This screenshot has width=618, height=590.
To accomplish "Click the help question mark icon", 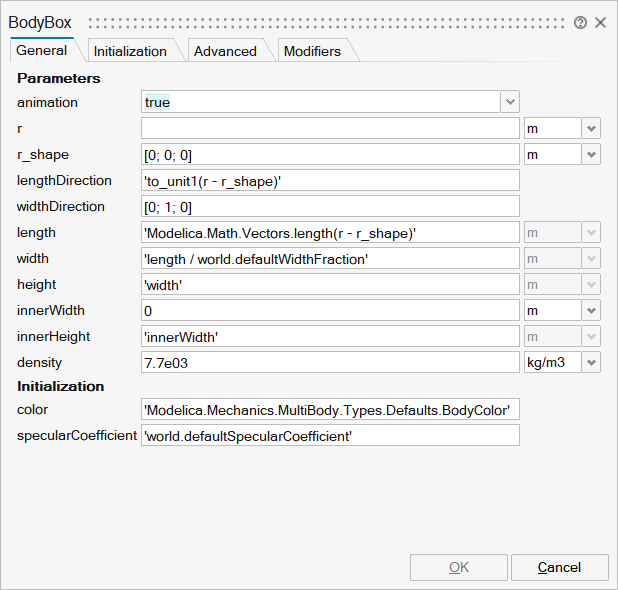I will (580, 22).
